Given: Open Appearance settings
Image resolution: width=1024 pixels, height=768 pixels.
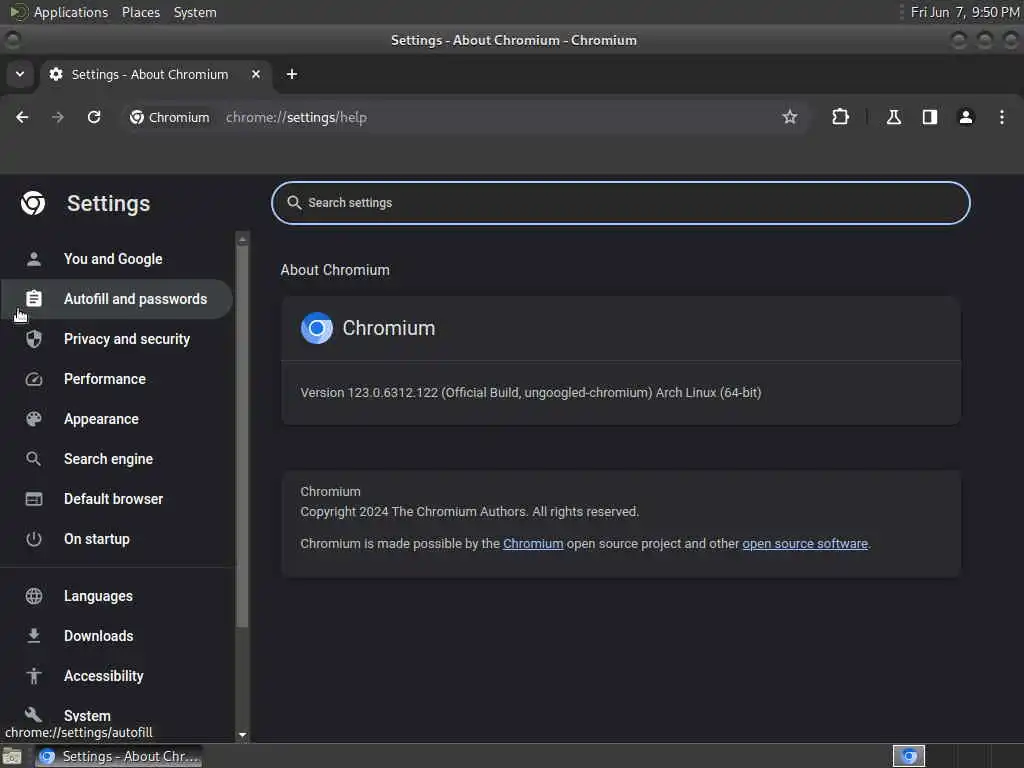Looking at the screenshot, I should coord(116,419).
